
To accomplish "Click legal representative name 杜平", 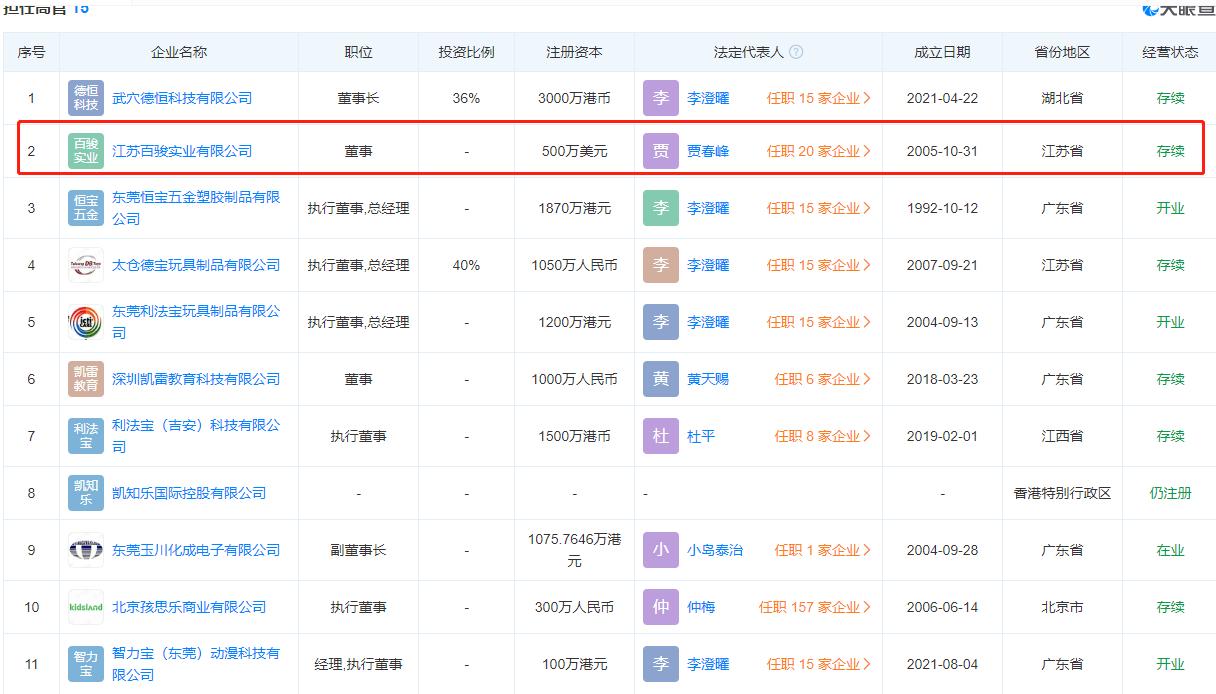I will (701, 436).
